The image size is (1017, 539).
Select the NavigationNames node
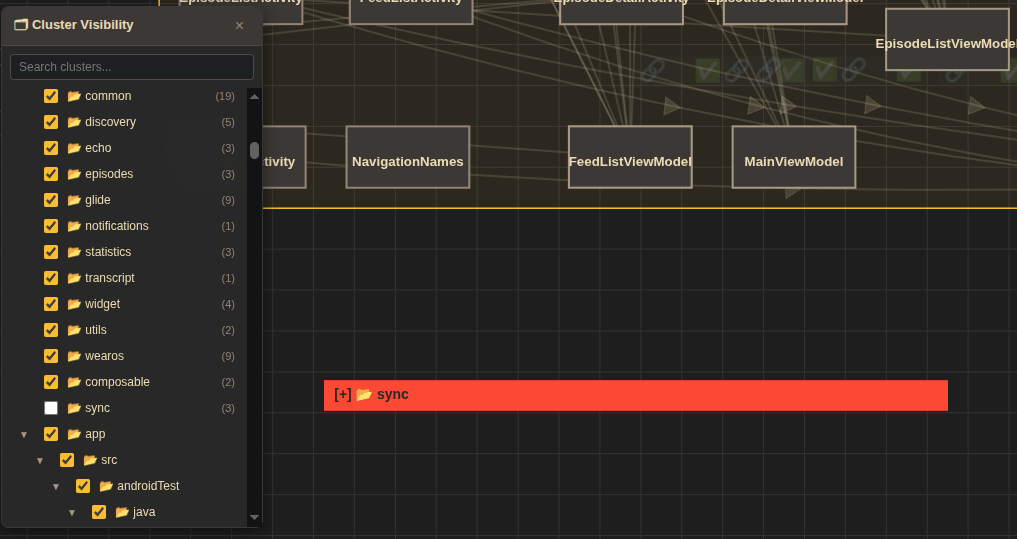click(408, 157)
